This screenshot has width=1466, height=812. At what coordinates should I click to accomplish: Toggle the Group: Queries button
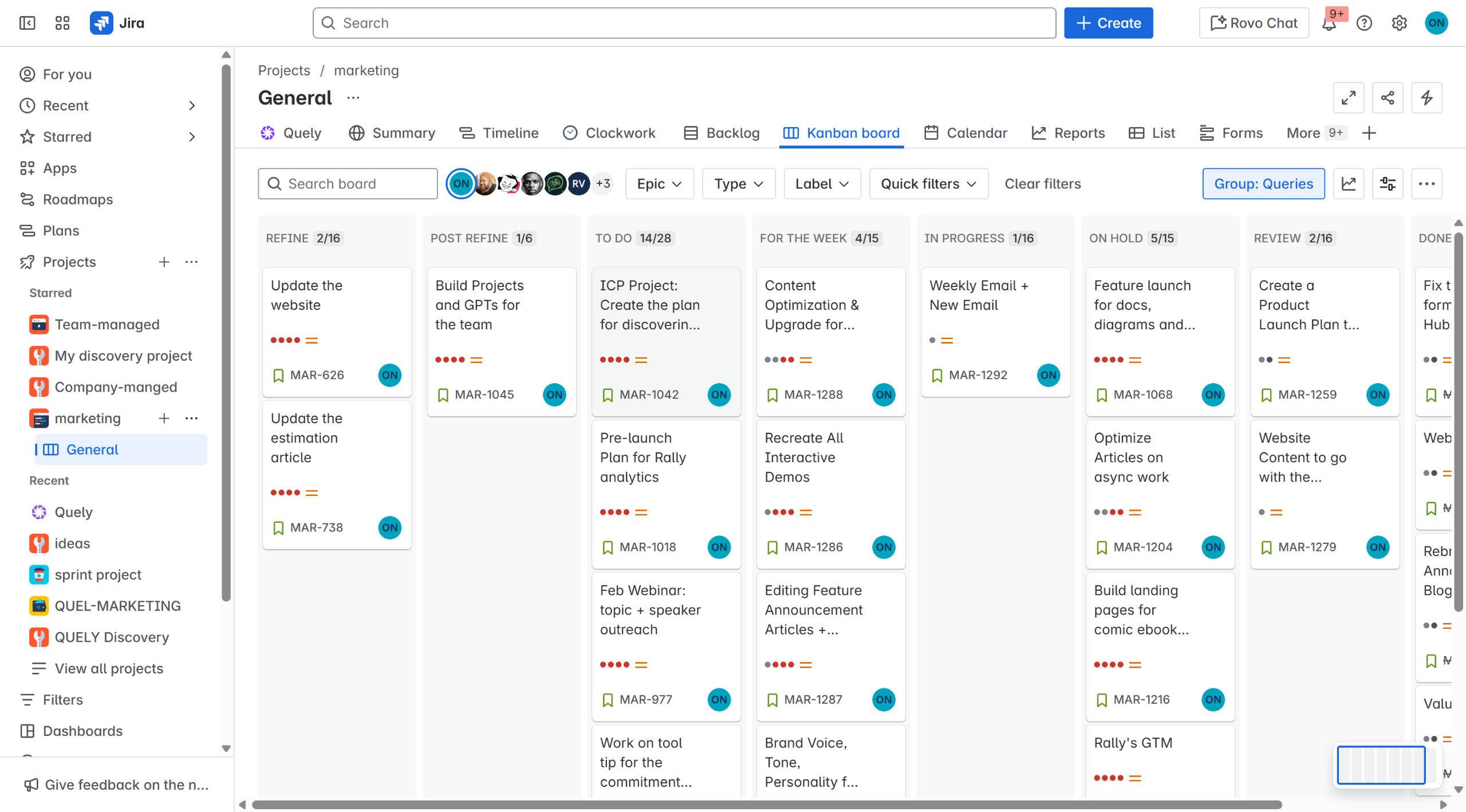click(x=1263, y=184)
